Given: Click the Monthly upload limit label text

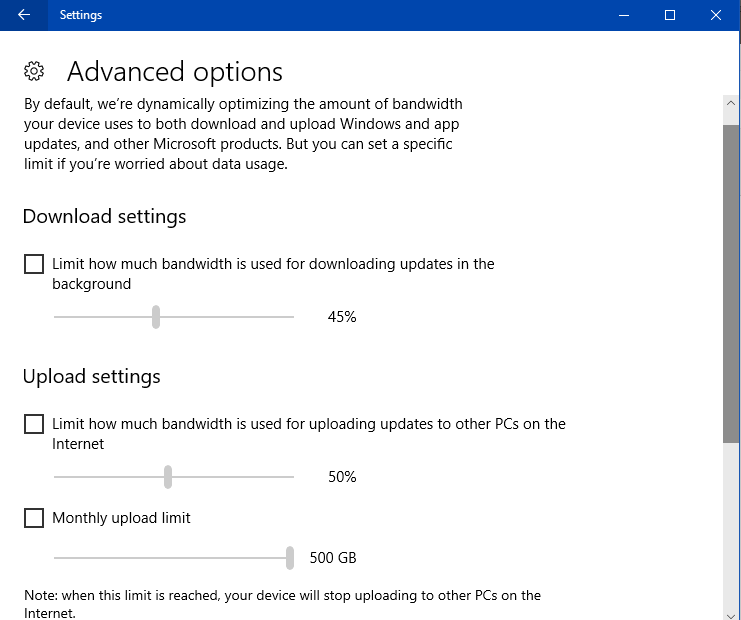Looking at the screenshot, I should coord(121,518).
